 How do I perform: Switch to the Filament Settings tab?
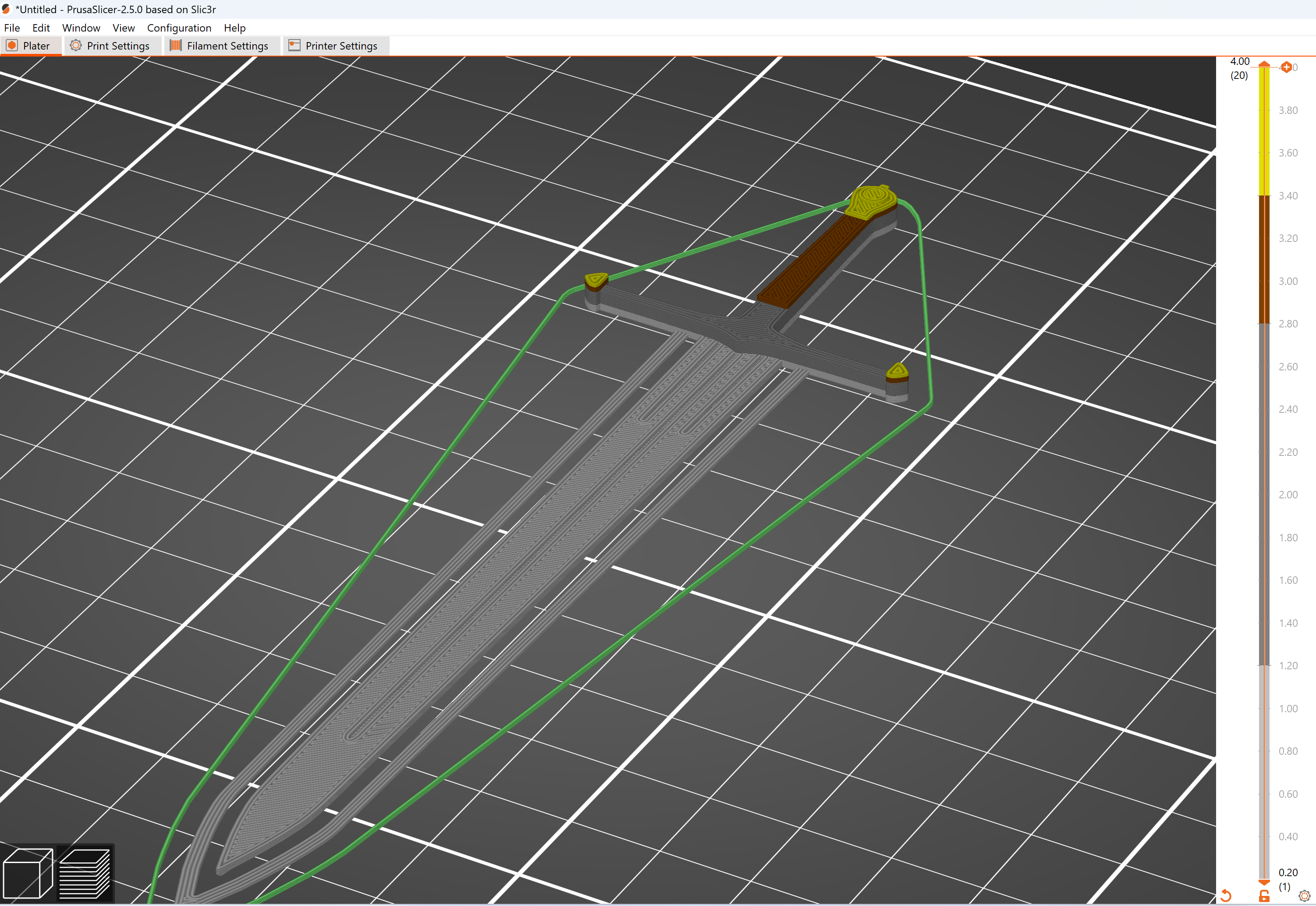[x=221, y=46]
